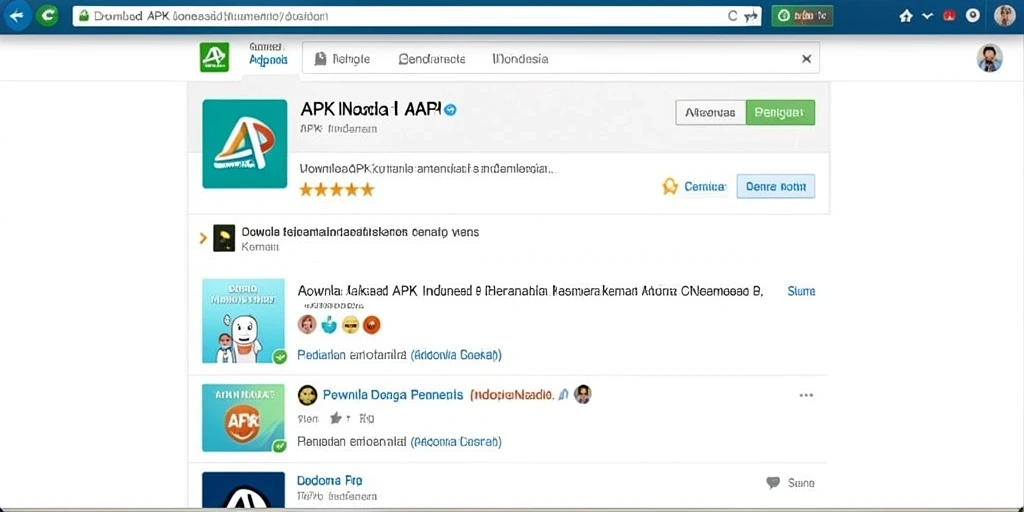Screen dimensions: 1024x512
Task: Open the dark blue thumbnail at bottom
Action: (244, 491)
